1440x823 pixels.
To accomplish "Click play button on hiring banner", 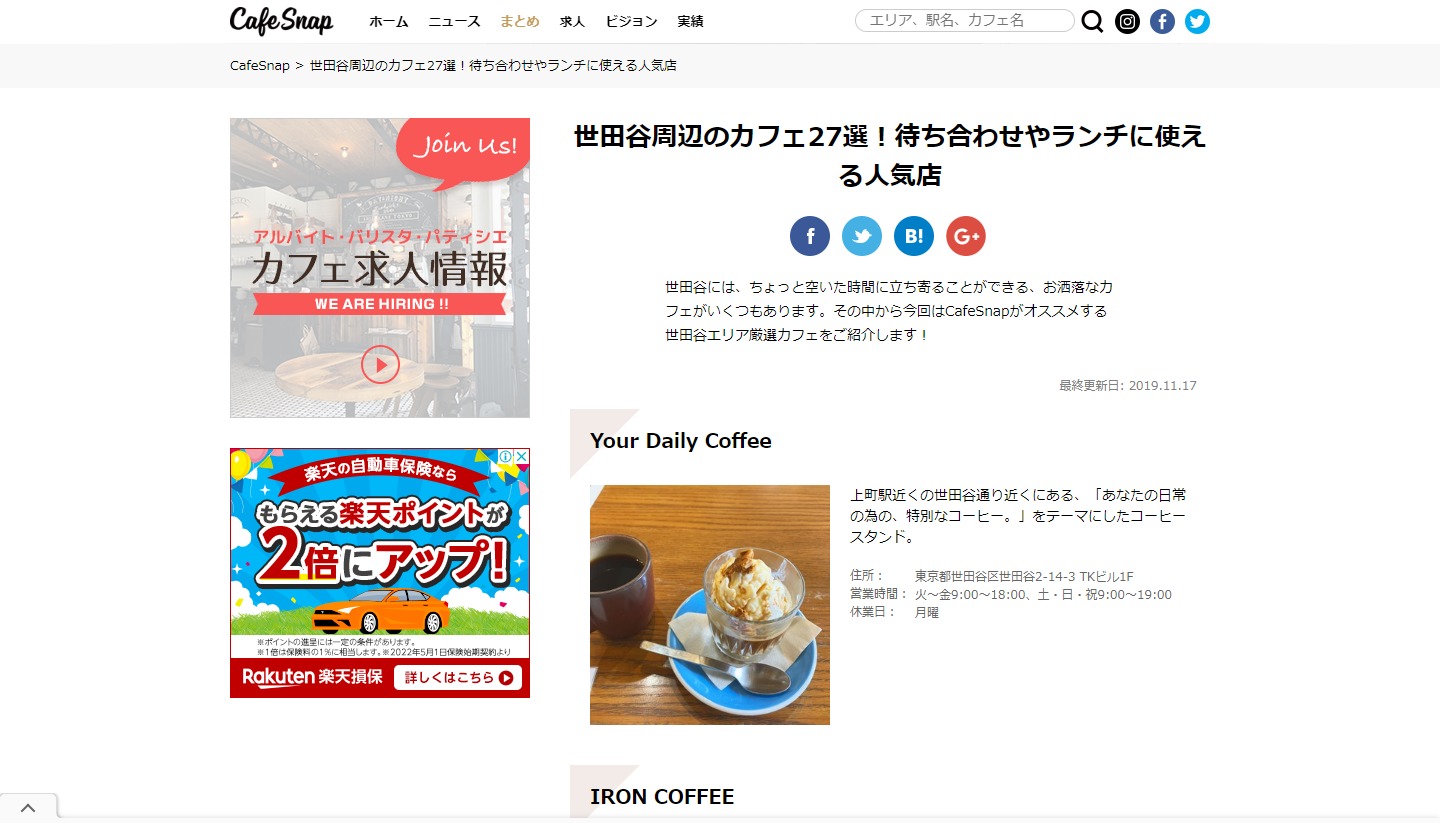I will click(380, 364).
